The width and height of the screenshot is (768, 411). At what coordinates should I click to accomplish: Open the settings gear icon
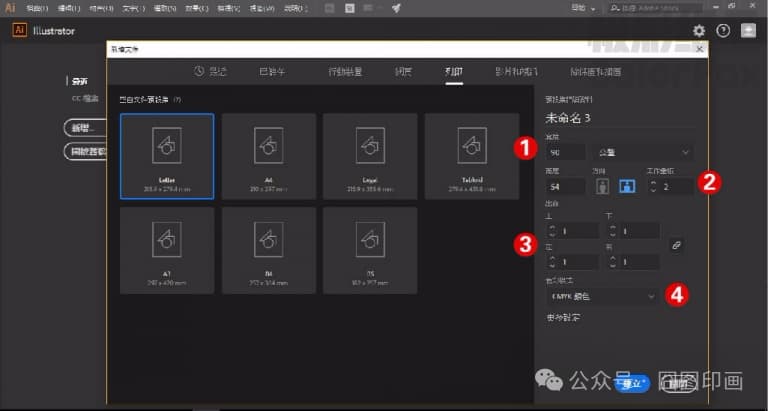coord(699,31)
